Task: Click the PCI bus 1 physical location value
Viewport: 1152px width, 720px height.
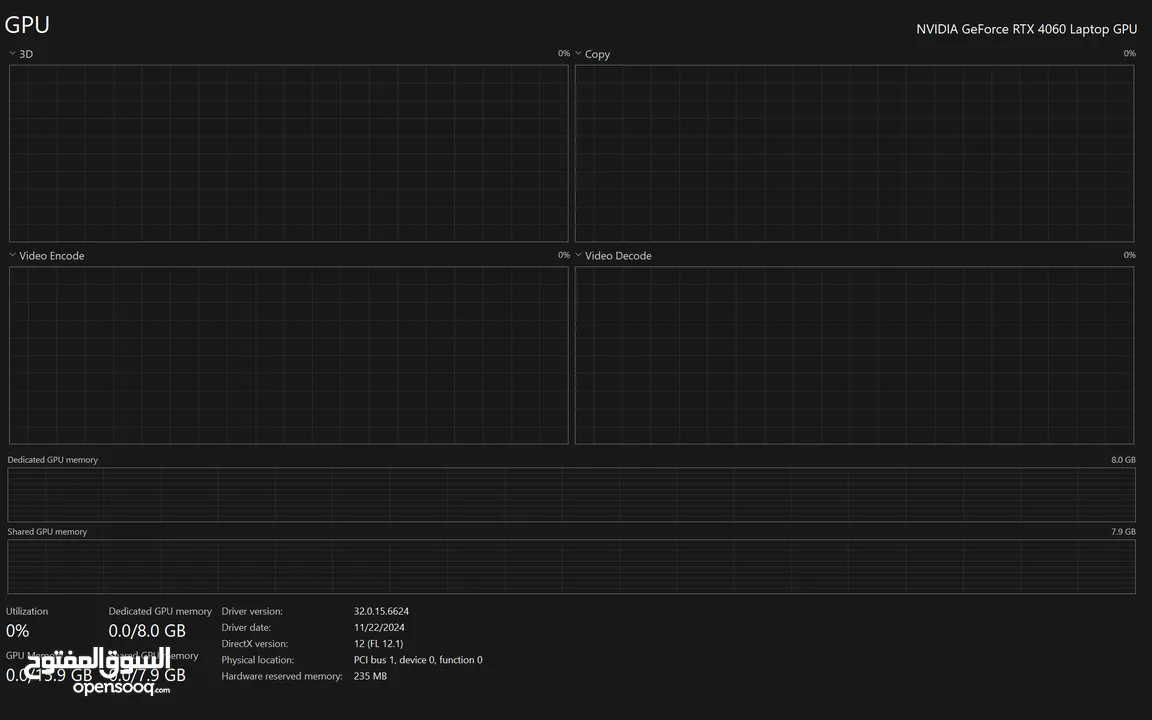Action: click(418, 660)
